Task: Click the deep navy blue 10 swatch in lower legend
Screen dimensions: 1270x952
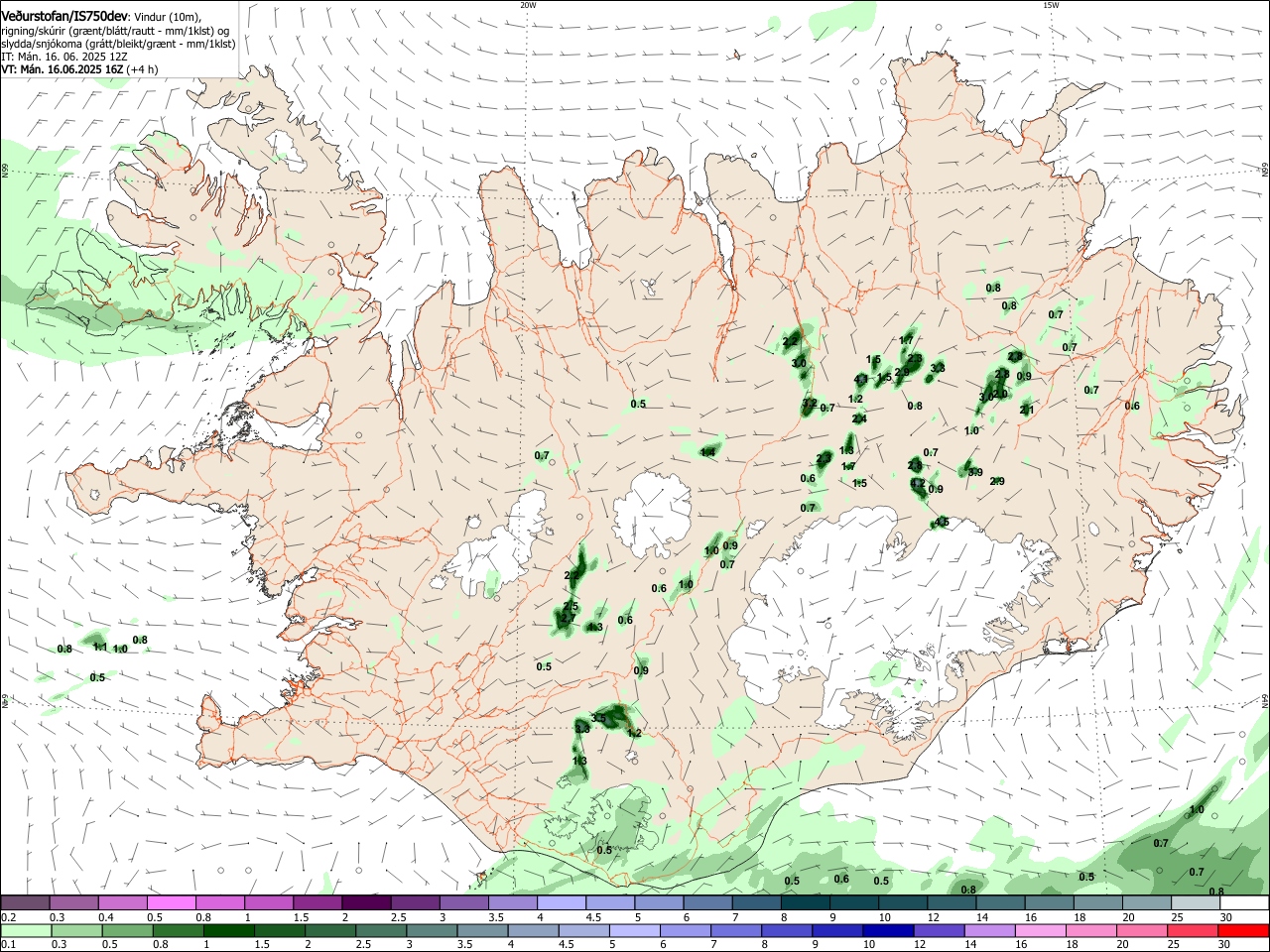Action: pyautogui.click(x=887, y=930)
